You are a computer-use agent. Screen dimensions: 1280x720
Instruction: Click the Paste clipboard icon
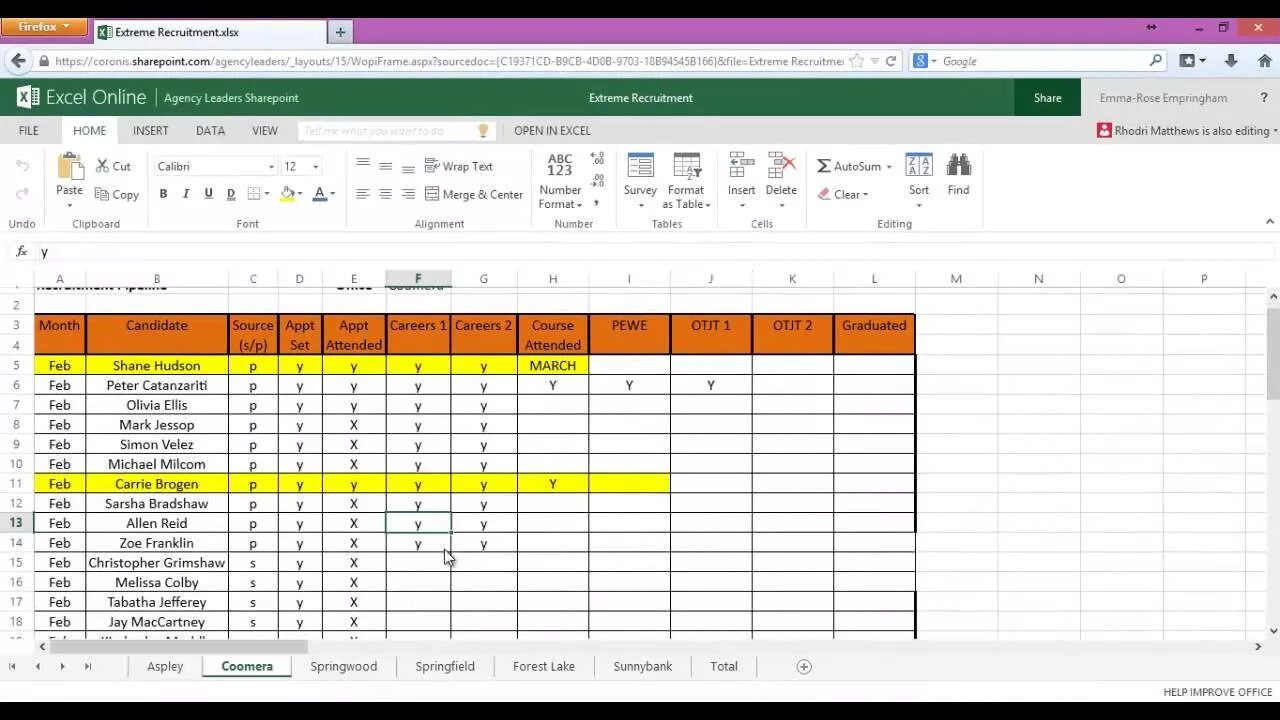[x=70, y=166]
